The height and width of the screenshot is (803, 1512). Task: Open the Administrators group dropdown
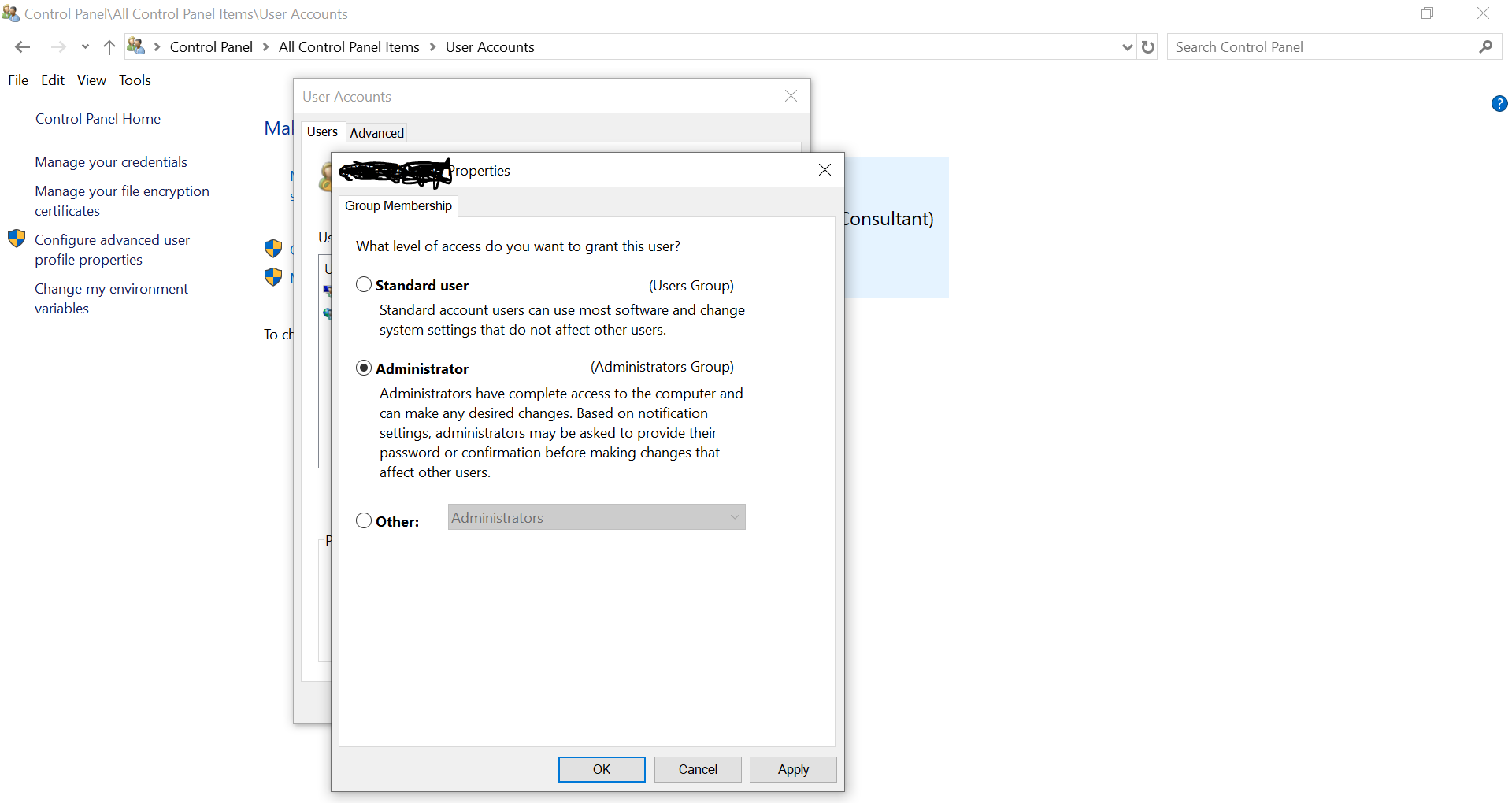coord(597,517)
